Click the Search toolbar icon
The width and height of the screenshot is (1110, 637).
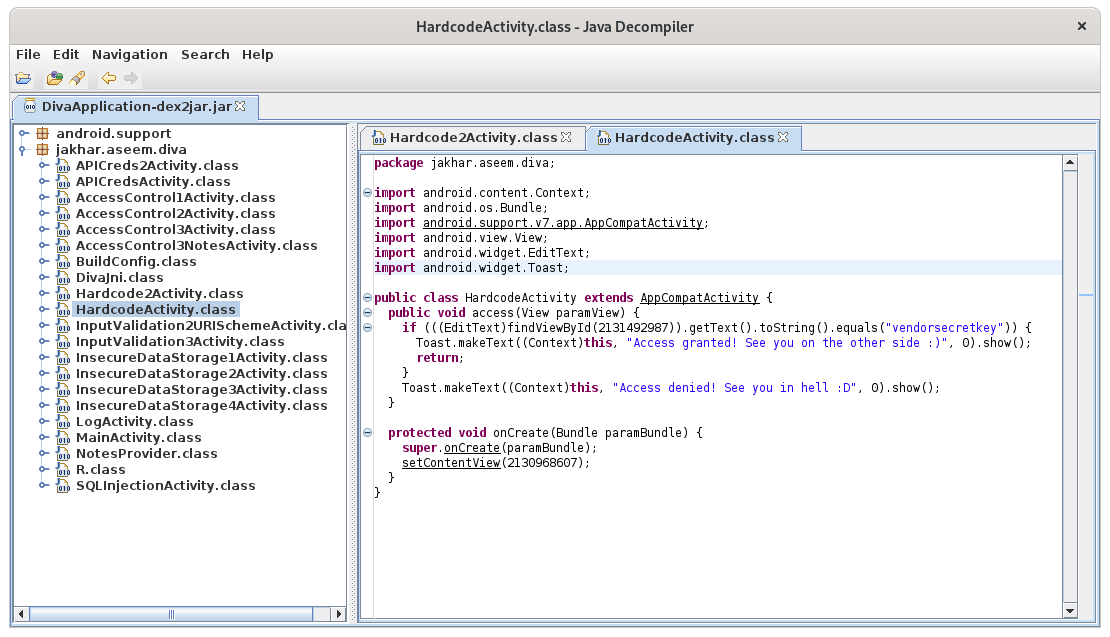point(77,78)
